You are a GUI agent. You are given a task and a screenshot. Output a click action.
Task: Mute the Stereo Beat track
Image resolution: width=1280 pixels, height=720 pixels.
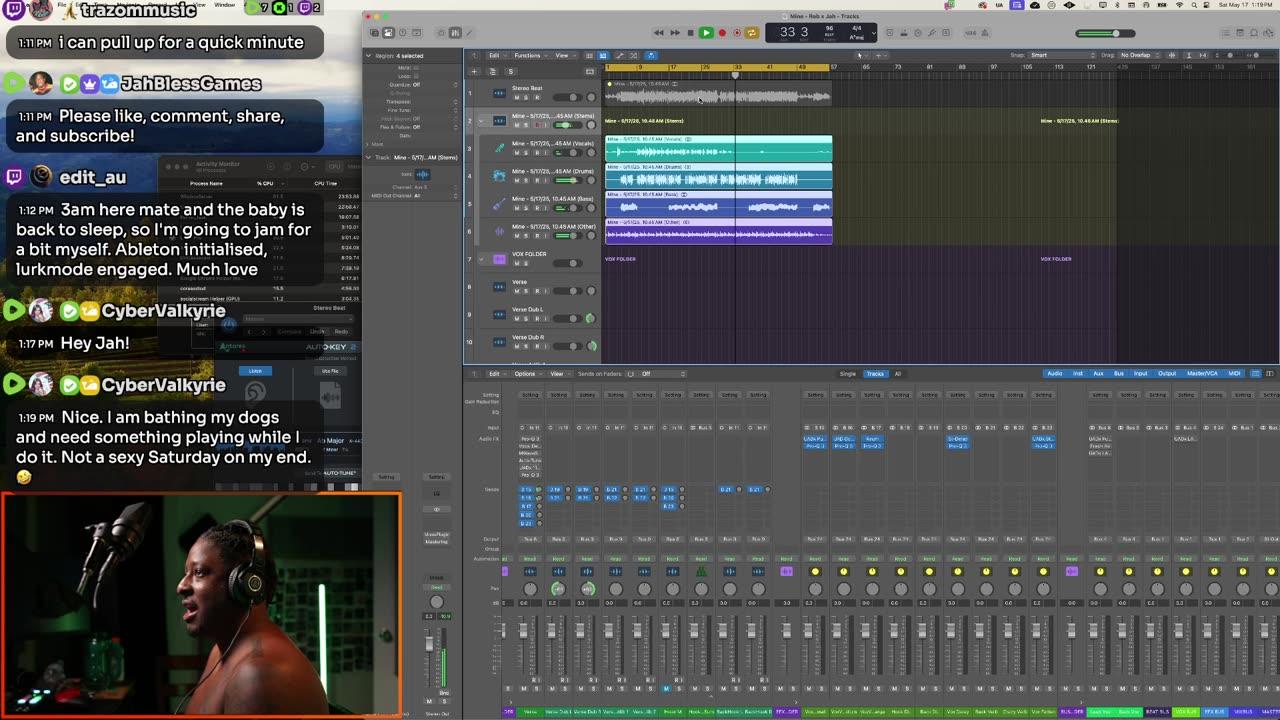516,98
